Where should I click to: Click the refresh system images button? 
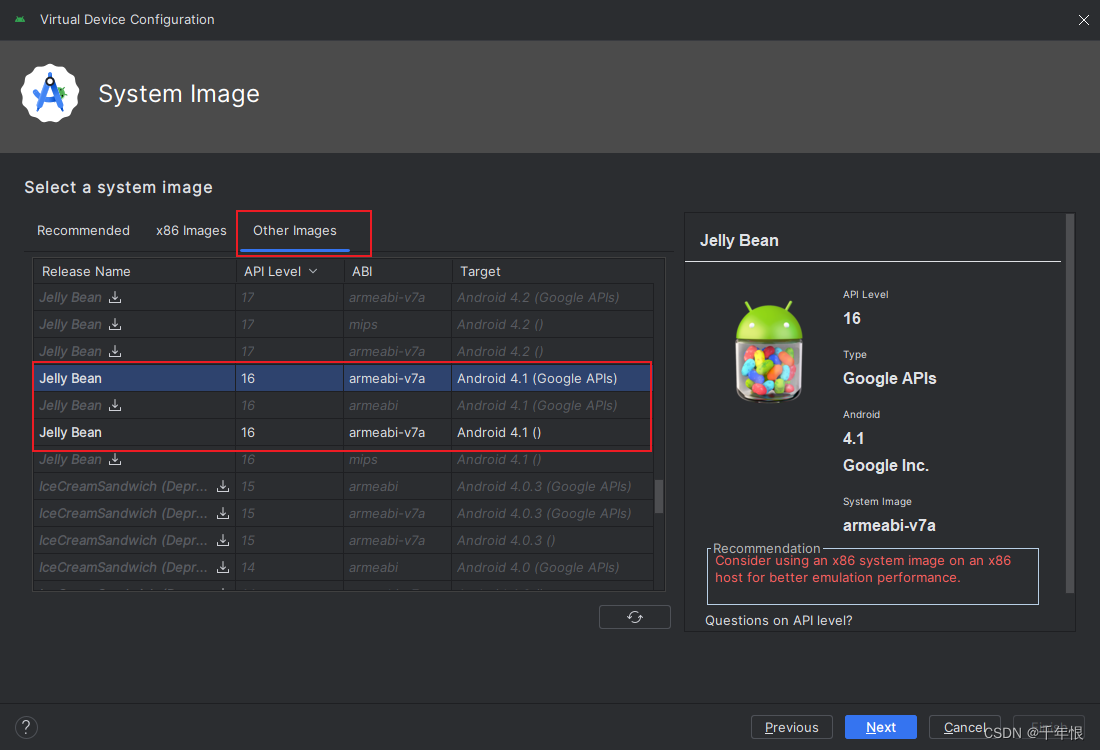[635, 617]
